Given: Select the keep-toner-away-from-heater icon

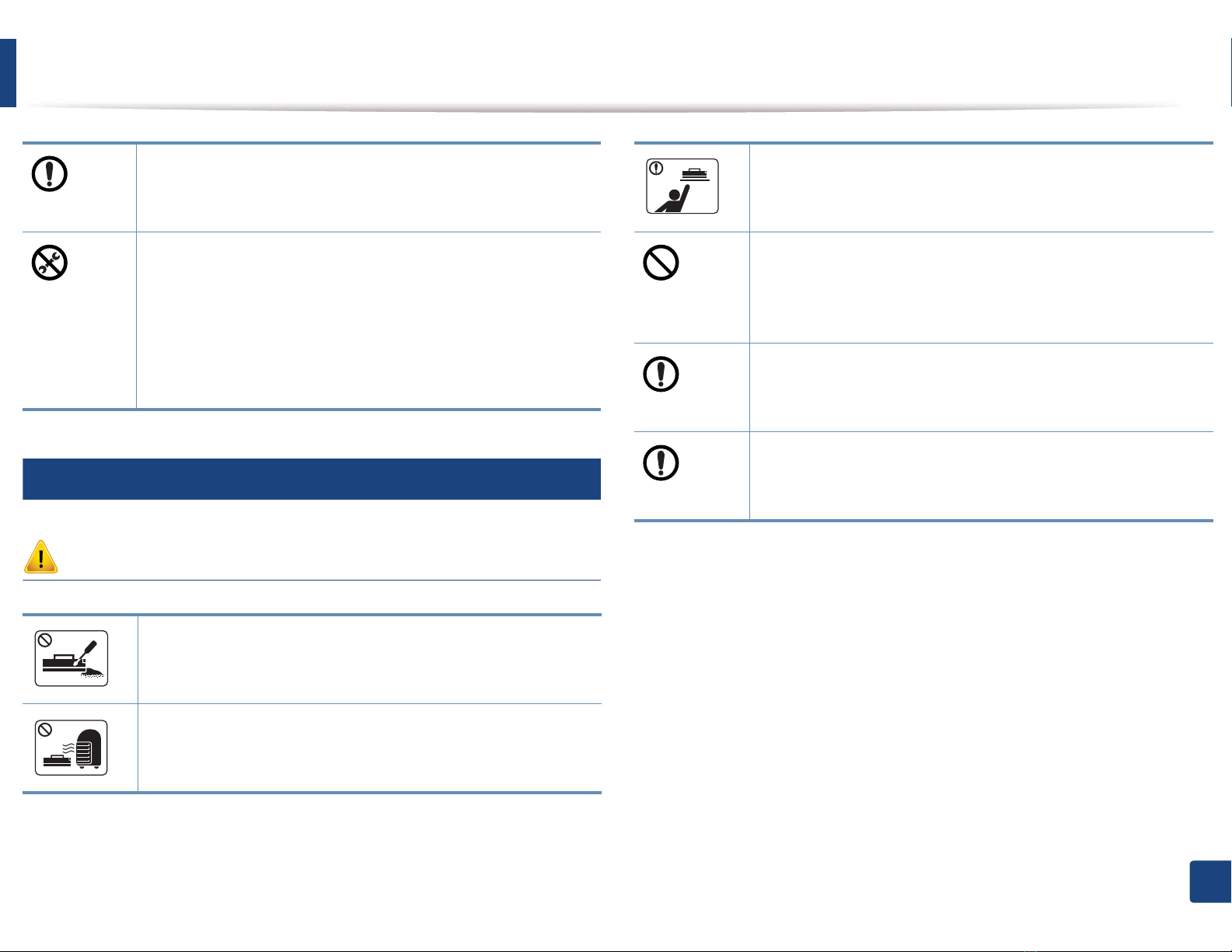Looking at the screenshot, I should coord(72,748).
